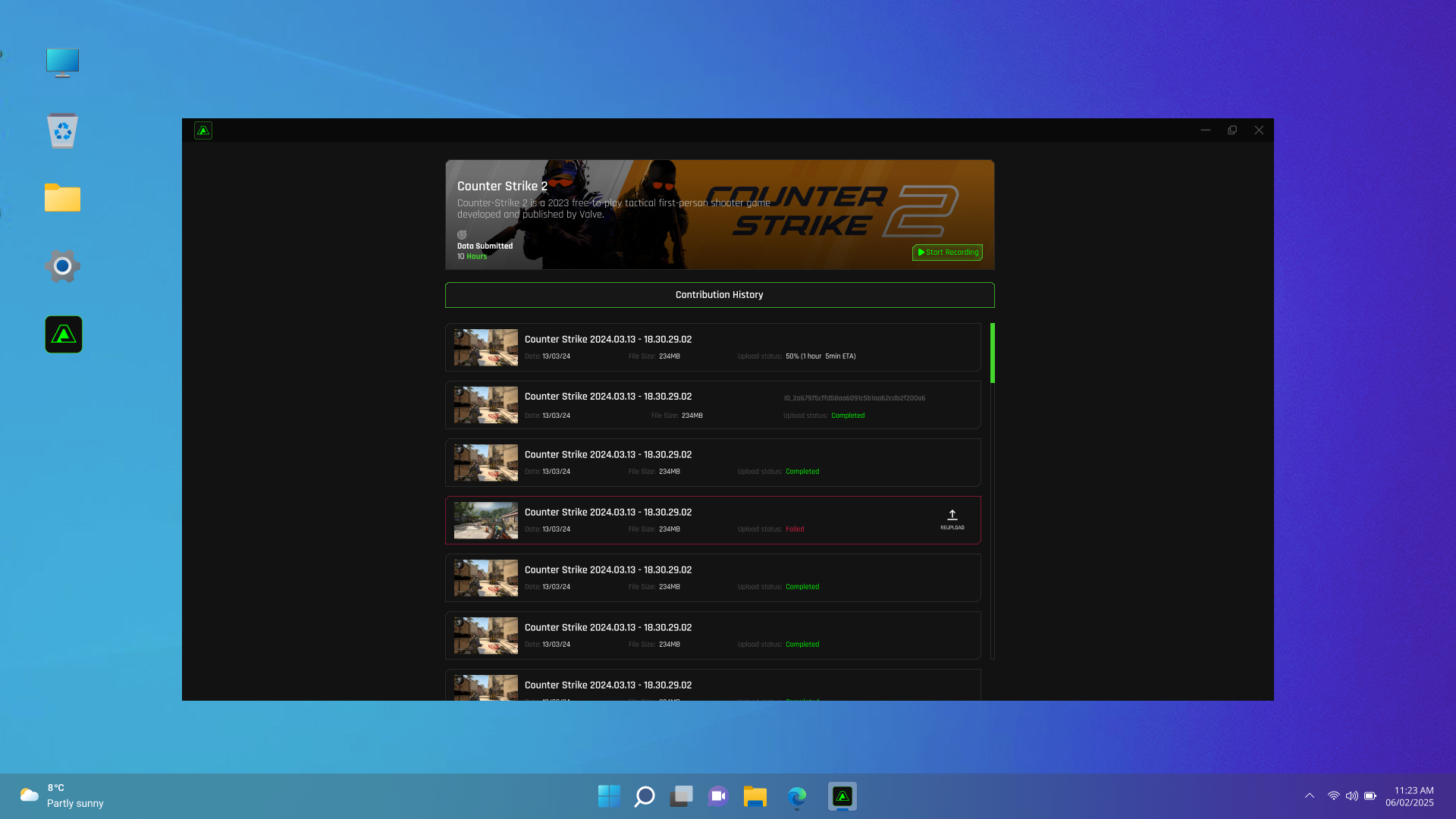Open the green triangle app desktop shortcut

pyautogui.click(x=64, y=334)
